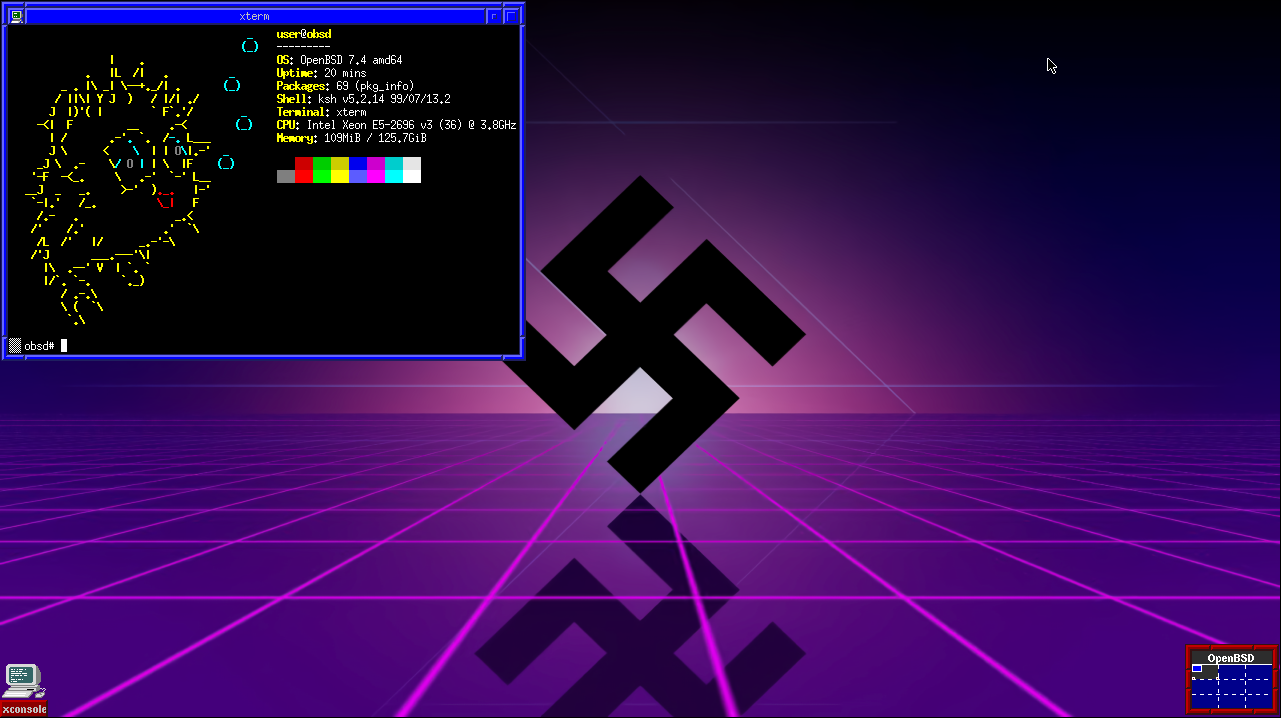
Task: Click the OS: OpenBSD 7.4 amd64 line
Action: [x=339, y=60]
